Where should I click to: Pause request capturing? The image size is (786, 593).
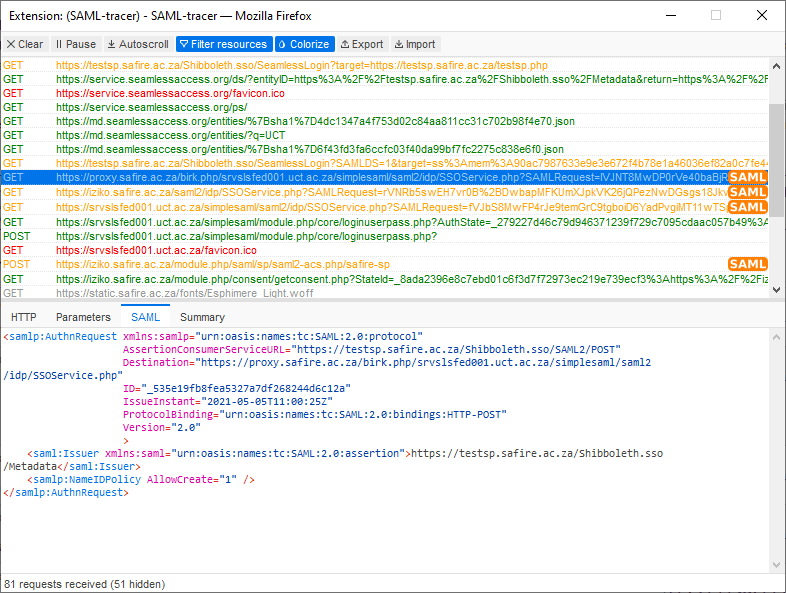point(76,44)
